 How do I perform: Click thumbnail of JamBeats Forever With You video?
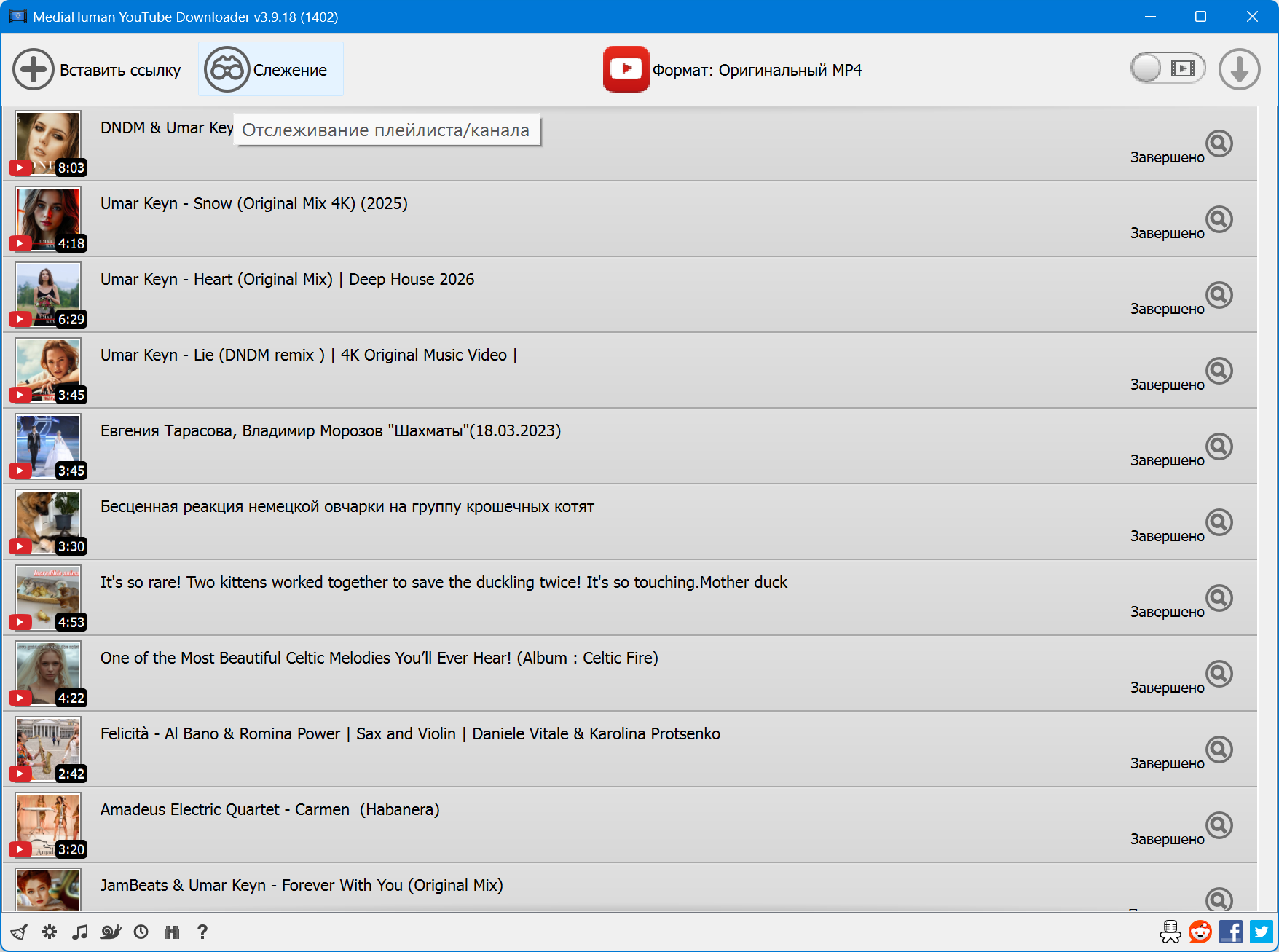tap(48, 890)
